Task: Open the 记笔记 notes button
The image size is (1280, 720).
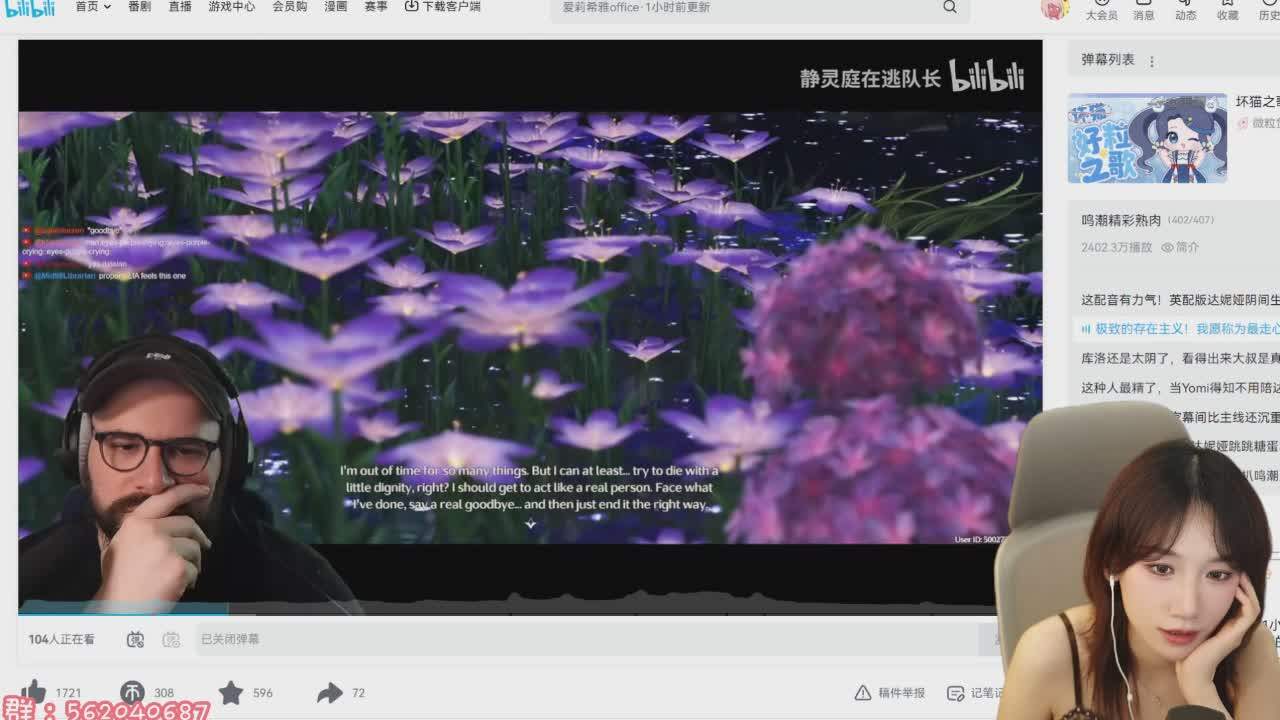Action: (974, 693)
